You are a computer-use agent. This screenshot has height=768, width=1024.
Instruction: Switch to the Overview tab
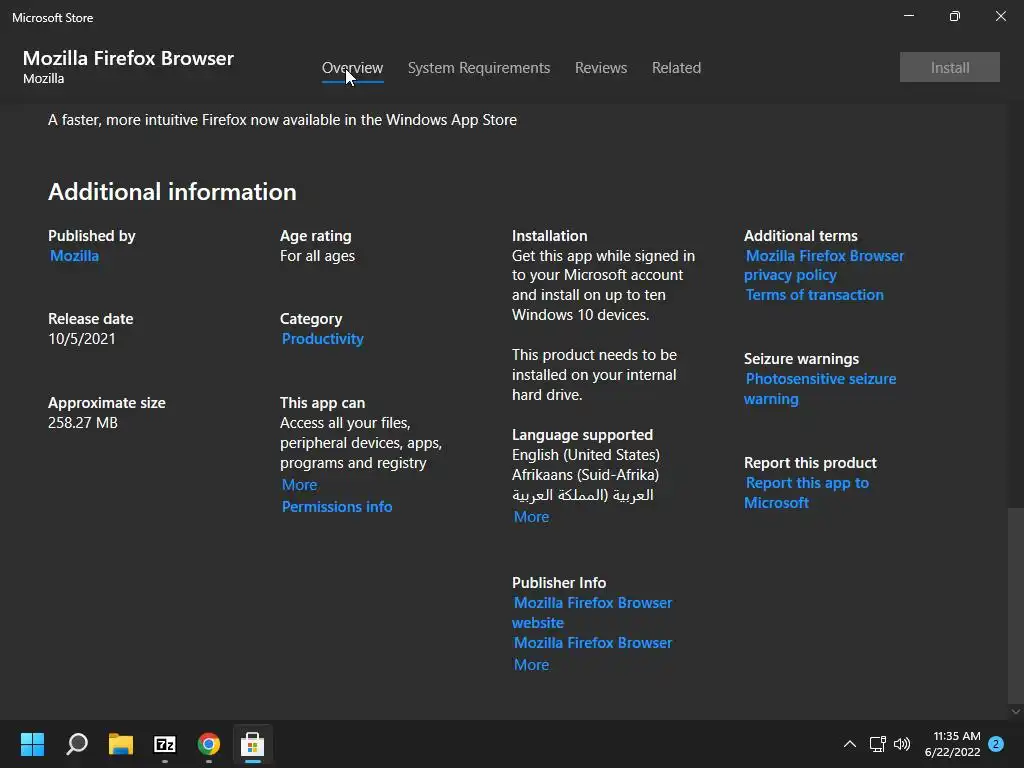click(x=352, y=68)
